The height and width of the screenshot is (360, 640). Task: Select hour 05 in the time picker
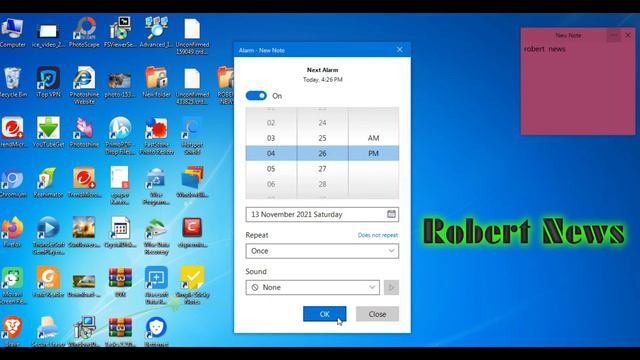click(271, 169)
